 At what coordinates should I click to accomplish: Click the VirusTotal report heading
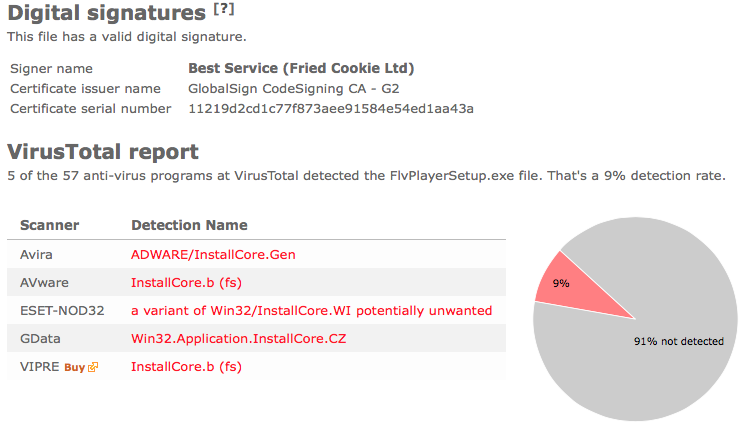click(102, 152)
